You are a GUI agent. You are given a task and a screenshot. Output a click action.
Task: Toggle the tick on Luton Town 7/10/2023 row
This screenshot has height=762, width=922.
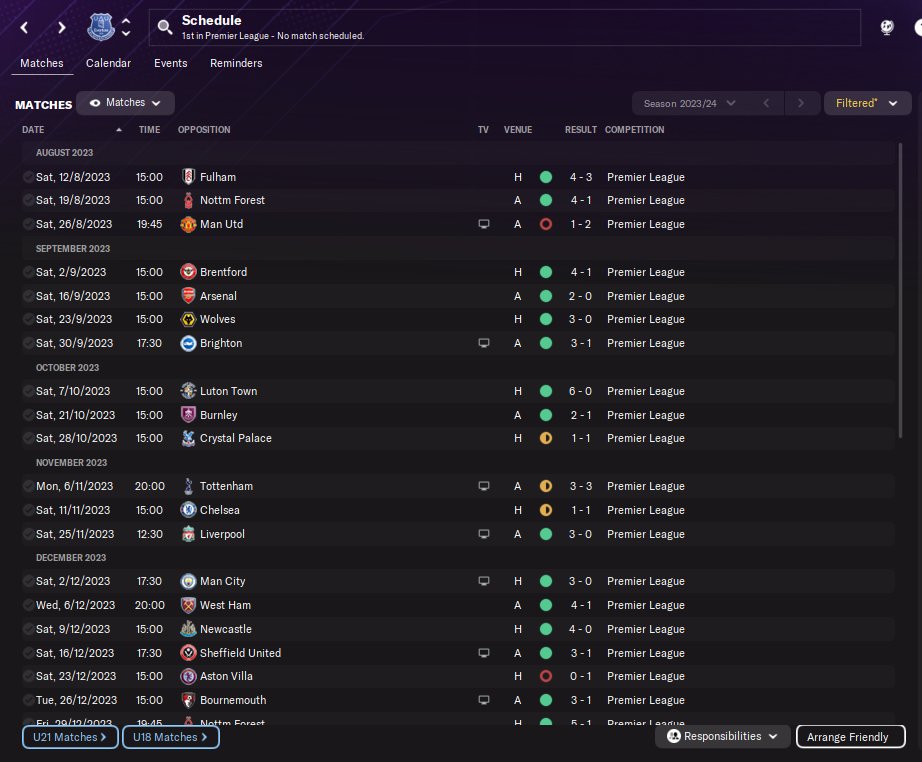tap(28, 390)
